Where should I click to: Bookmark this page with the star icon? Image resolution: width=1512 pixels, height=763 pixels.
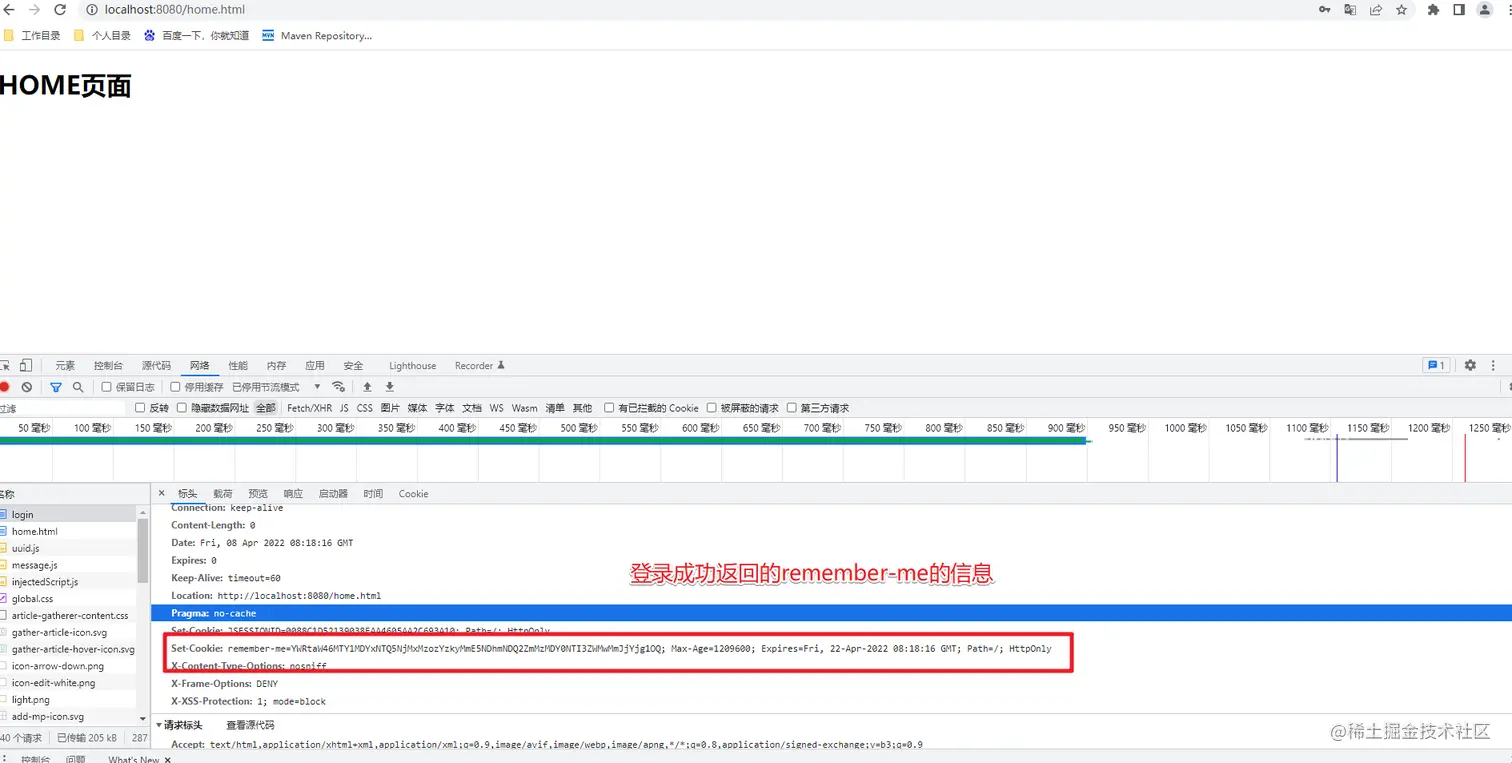[1402, 10]
